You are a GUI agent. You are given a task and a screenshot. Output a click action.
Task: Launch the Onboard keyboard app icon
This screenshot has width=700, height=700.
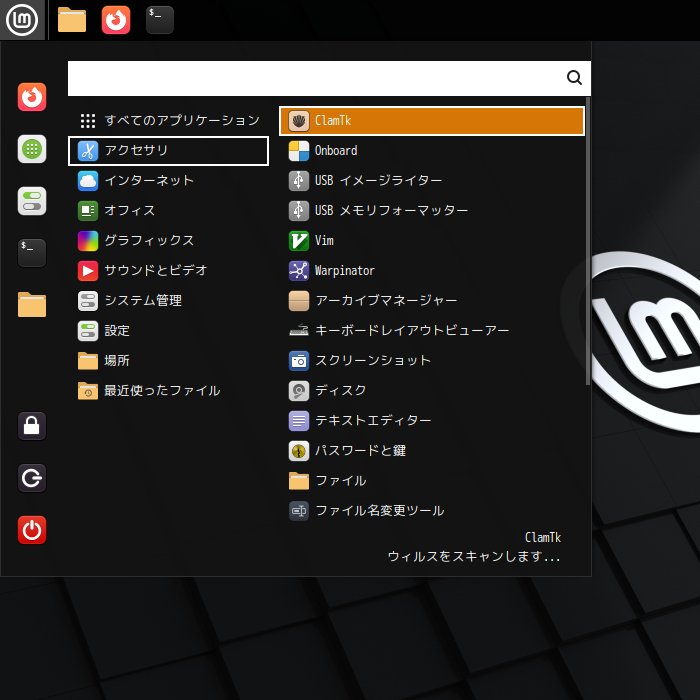pos(299,151)
